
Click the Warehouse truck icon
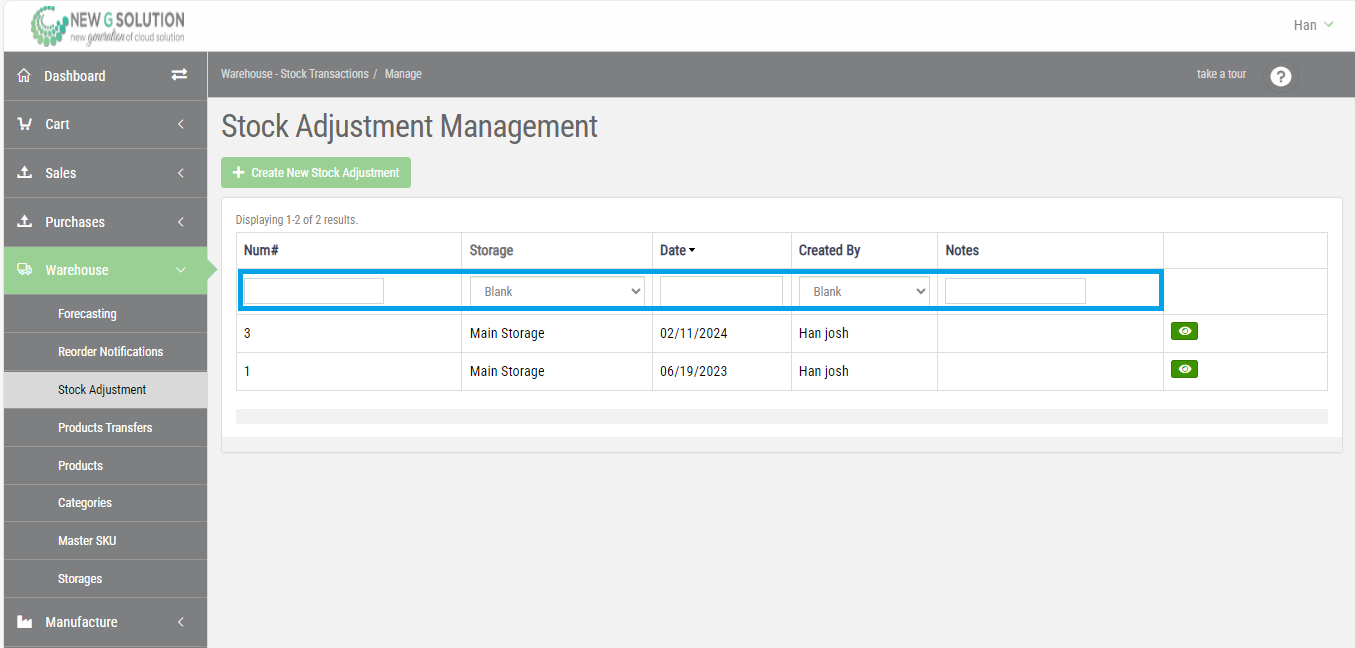click(25, 270)
